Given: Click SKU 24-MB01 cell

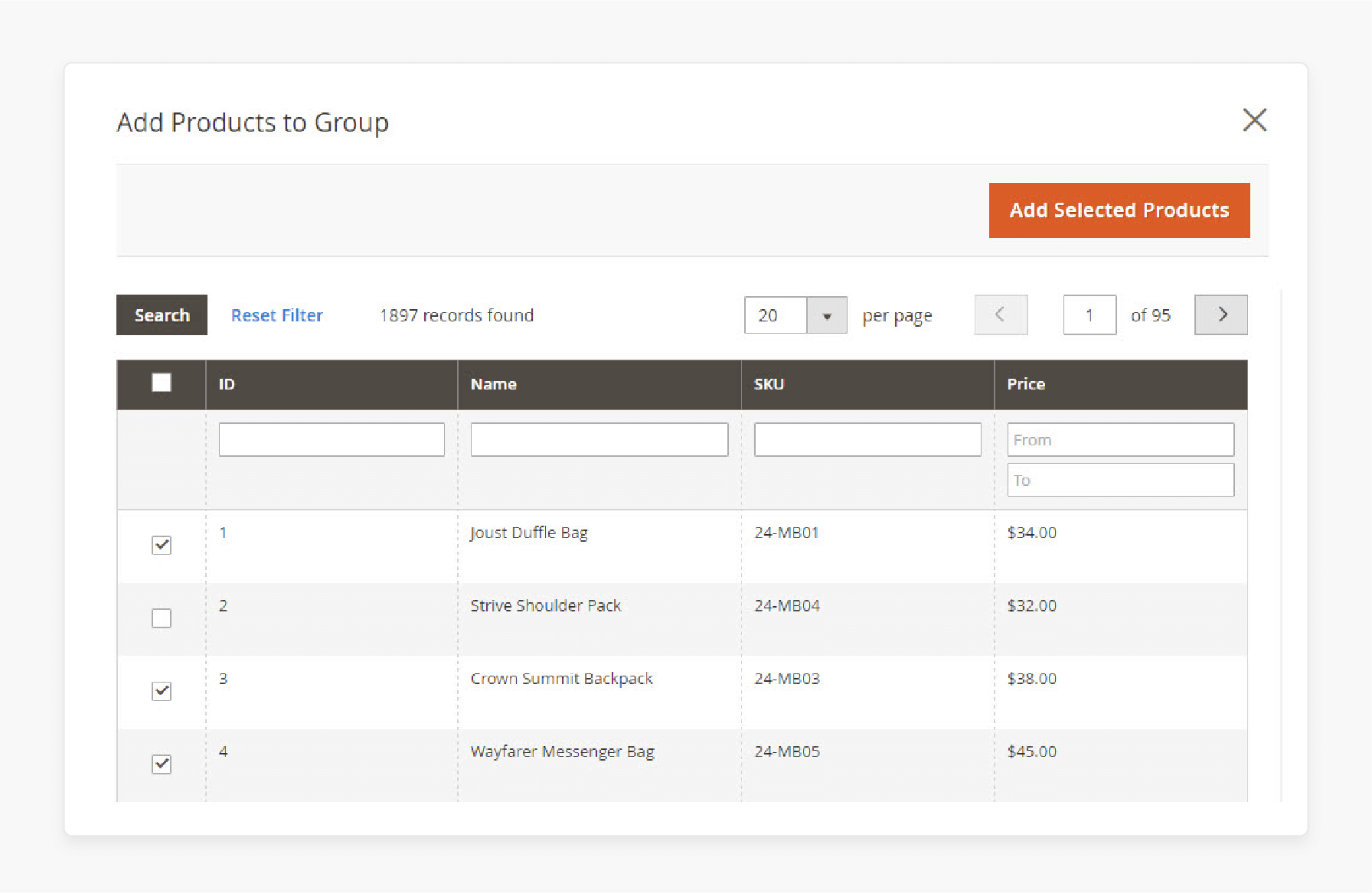Looking at the screenshot, I should click(x=786, y=533).
